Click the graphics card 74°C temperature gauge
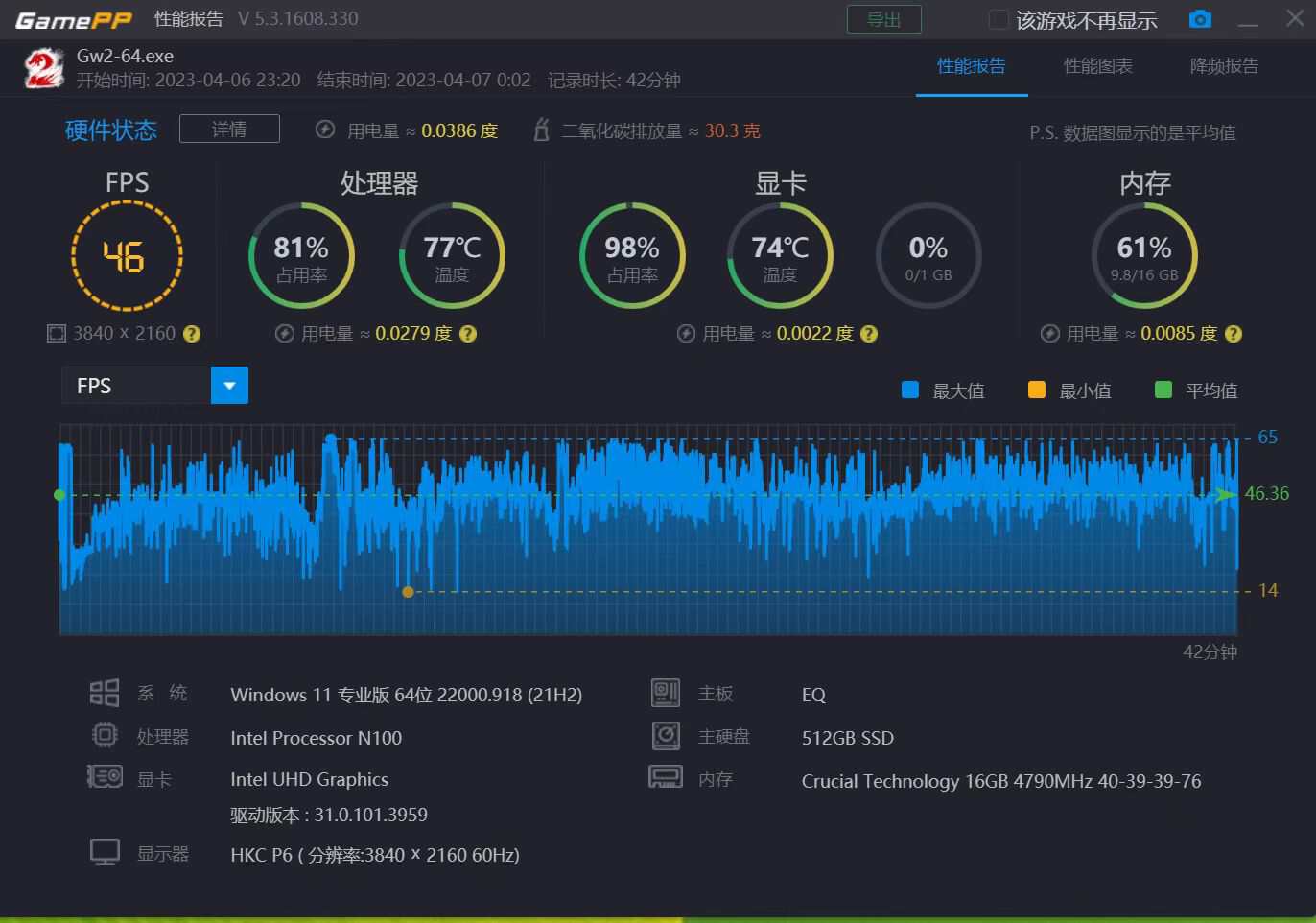 [x=780, y=256]
